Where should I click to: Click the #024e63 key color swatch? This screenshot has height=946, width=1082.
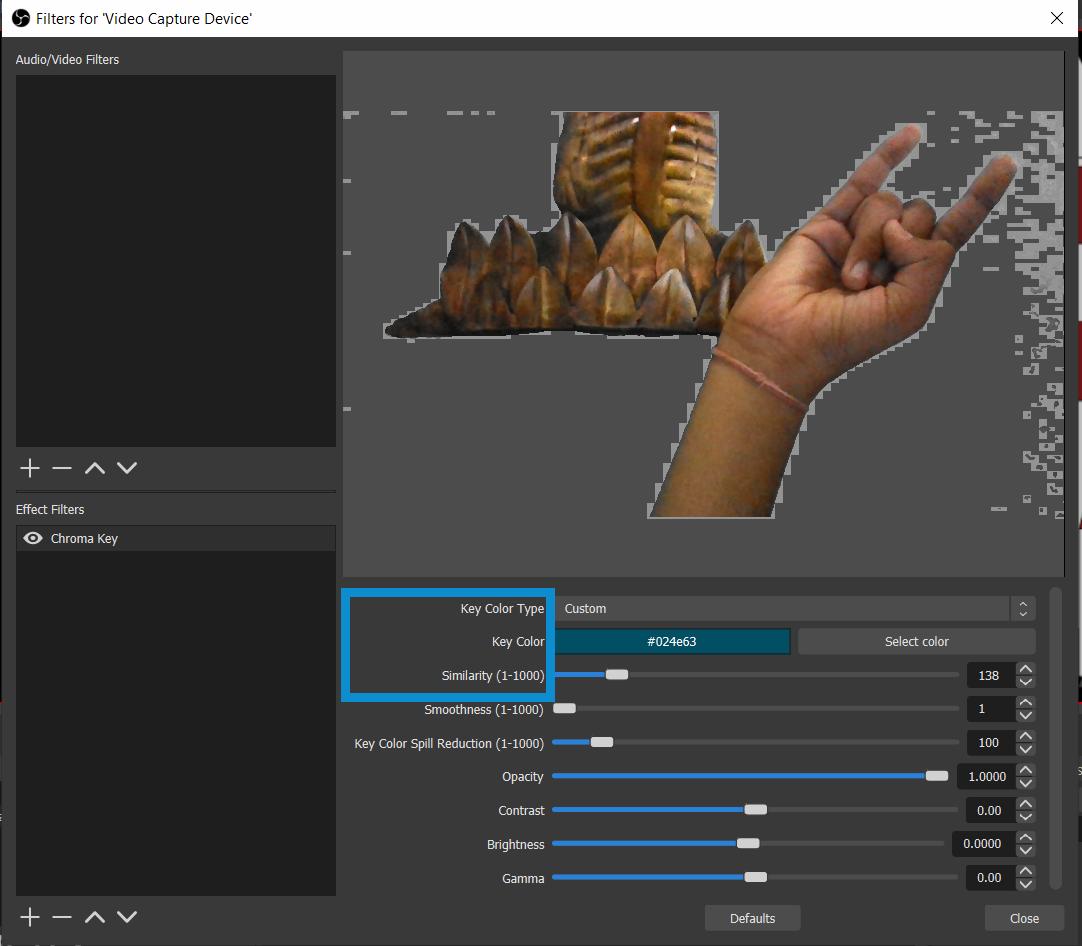pyautogui.click(x=673, y=641)
